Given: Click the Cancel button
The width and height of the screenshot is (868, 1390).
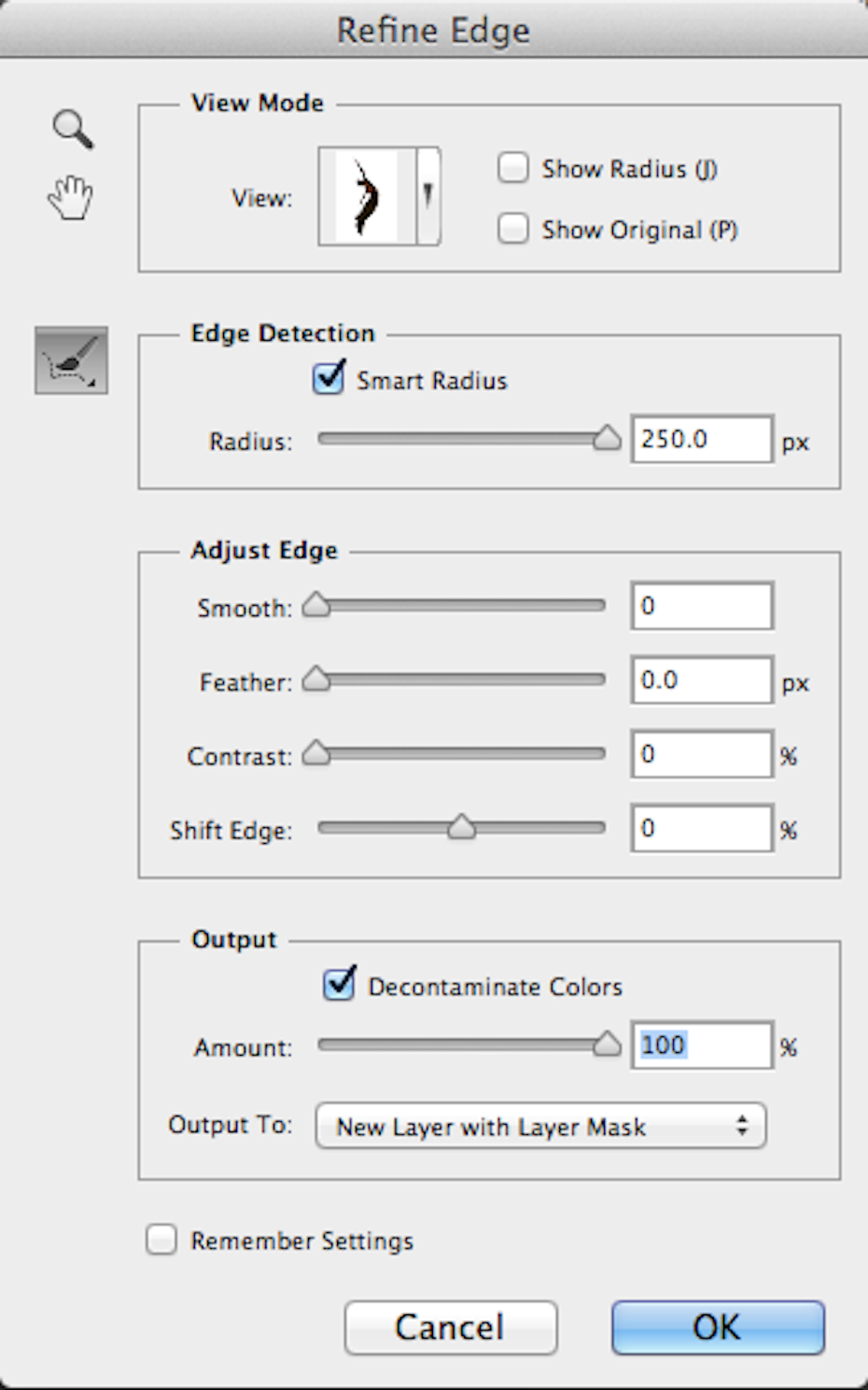Looking at the screenshot, I should coord(451,1327).
